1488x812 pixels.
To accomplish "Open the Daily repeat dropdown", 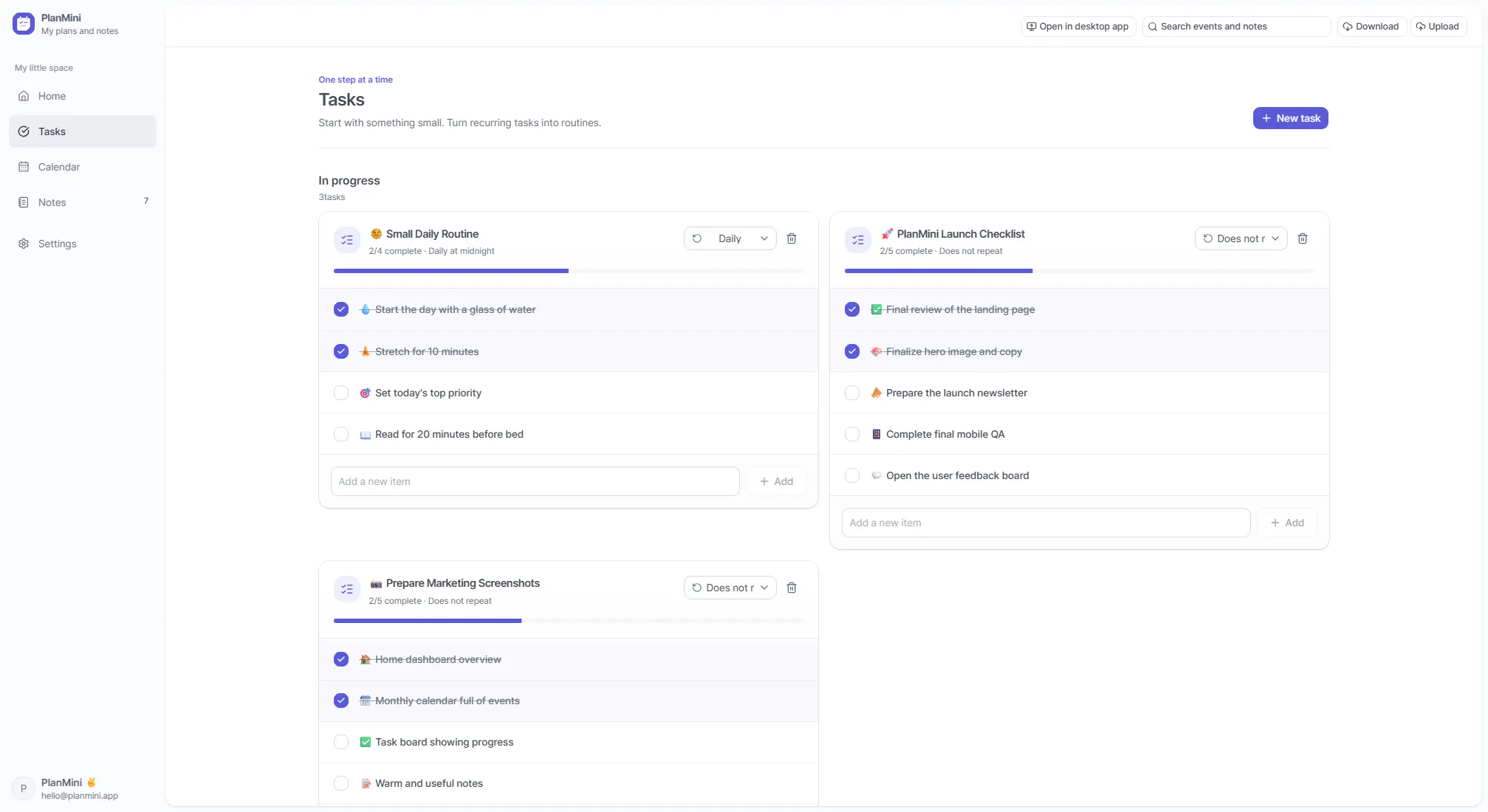I will tap(730, 238).
